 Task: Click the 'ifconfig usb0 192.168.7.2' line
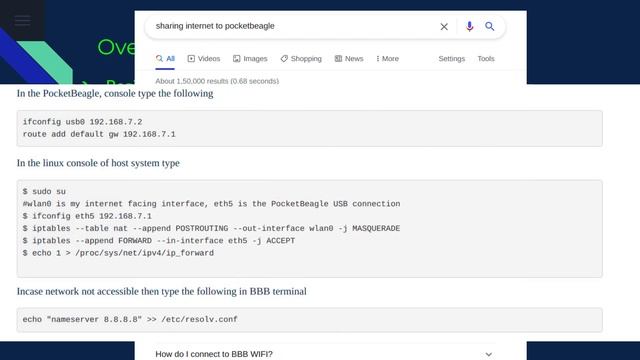(82, 122)
